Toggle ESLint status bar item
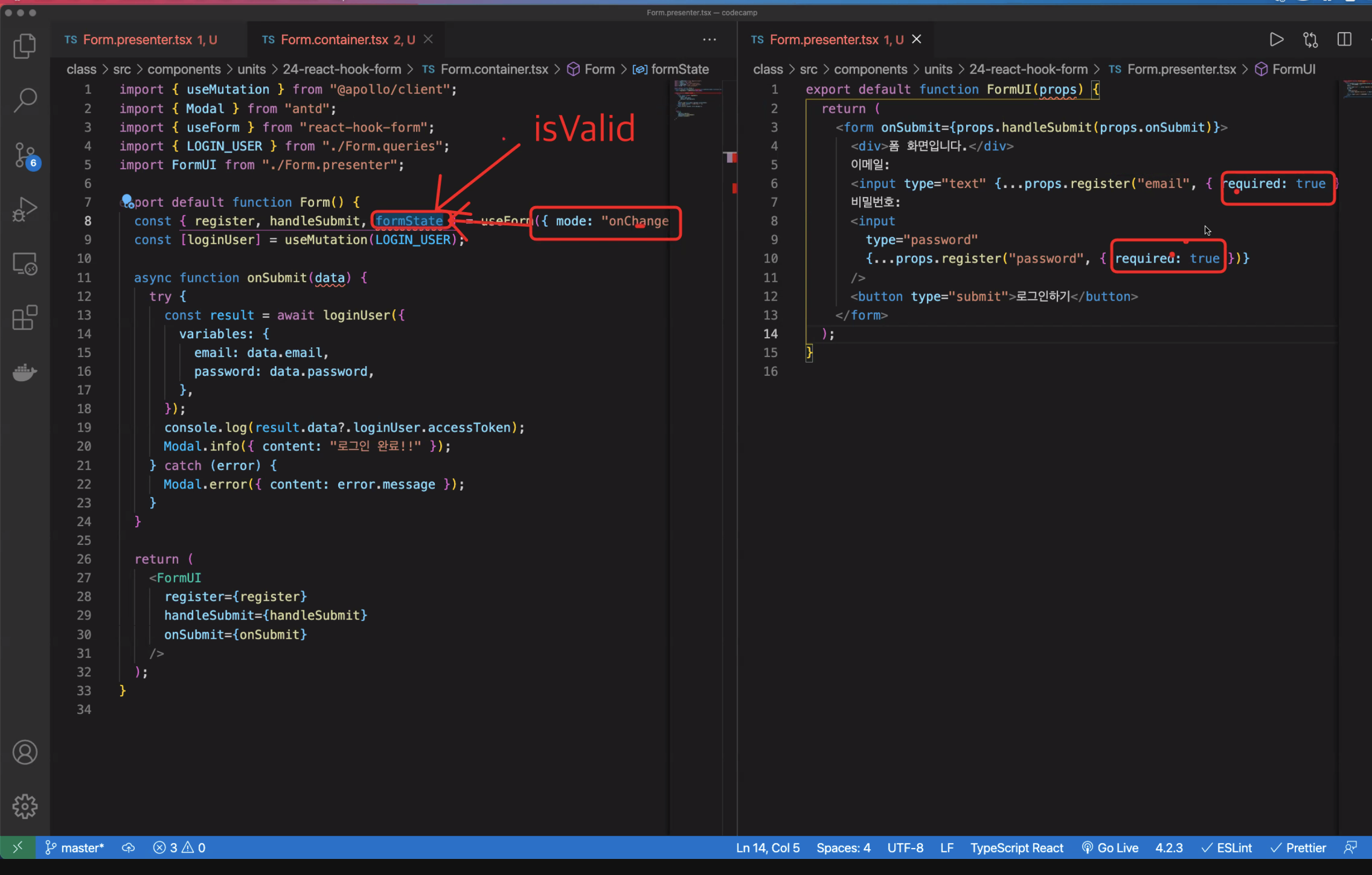1372x875 pixels. click(1227, 848)
